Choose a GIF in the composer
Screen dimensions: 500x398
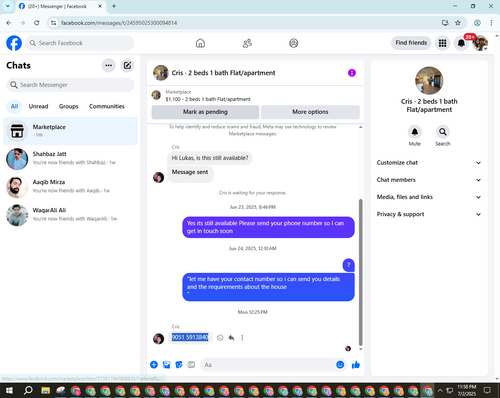[191, 365]
